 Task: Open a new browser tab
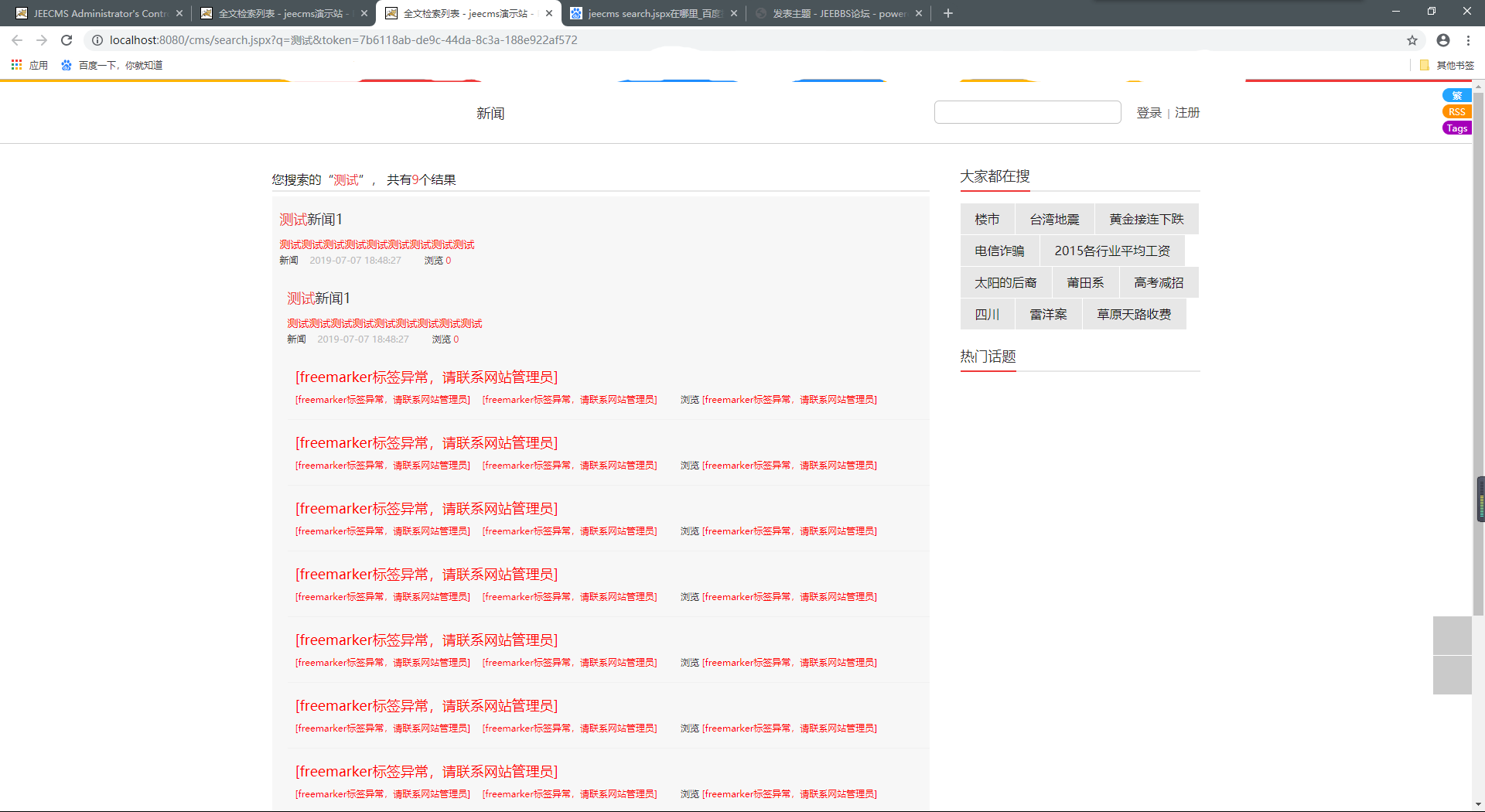click(948, 13)
